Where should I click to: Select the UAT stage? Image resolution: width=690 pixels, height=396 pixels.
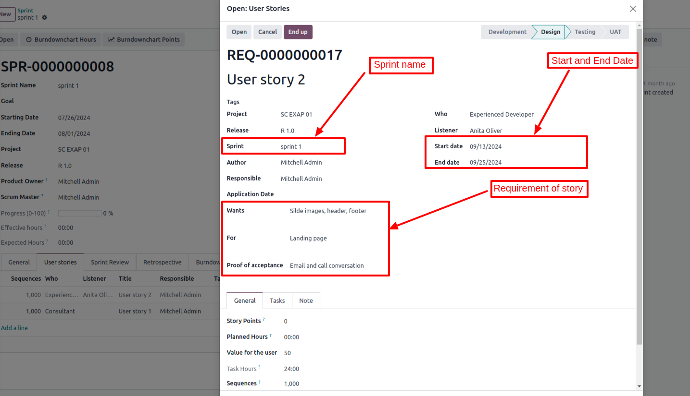(615, 32)
